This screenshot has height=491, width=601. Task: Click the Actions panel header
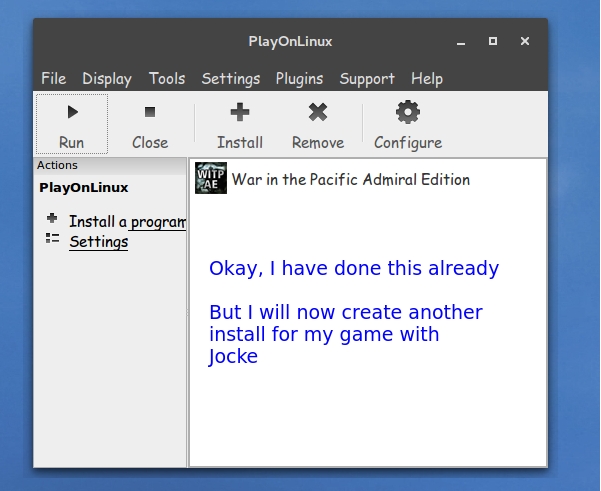point(110,165)
